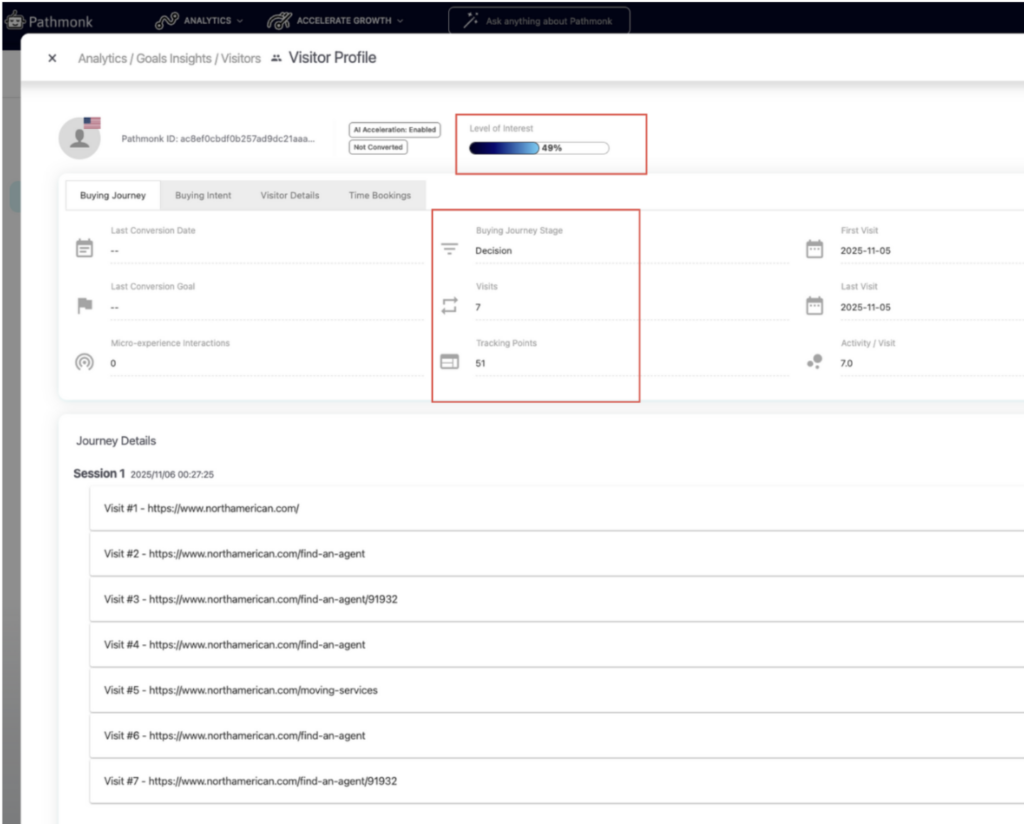Viewport: 1024px width, 824px height.
Task: Click the Buying Journey Stage funnel icon
Action: 450,249
